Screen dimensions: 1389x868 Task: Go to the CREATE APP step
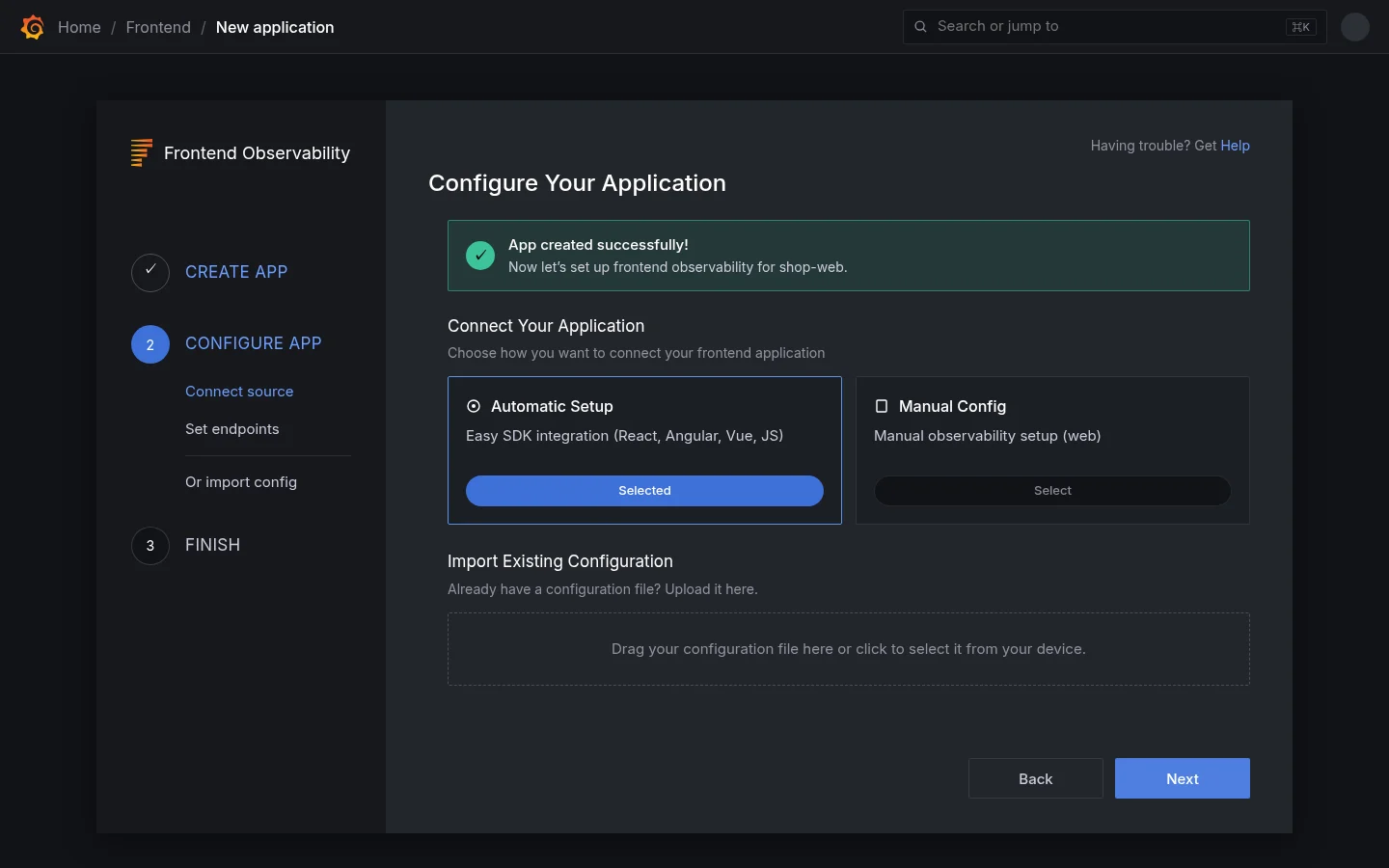coord(236,272)
